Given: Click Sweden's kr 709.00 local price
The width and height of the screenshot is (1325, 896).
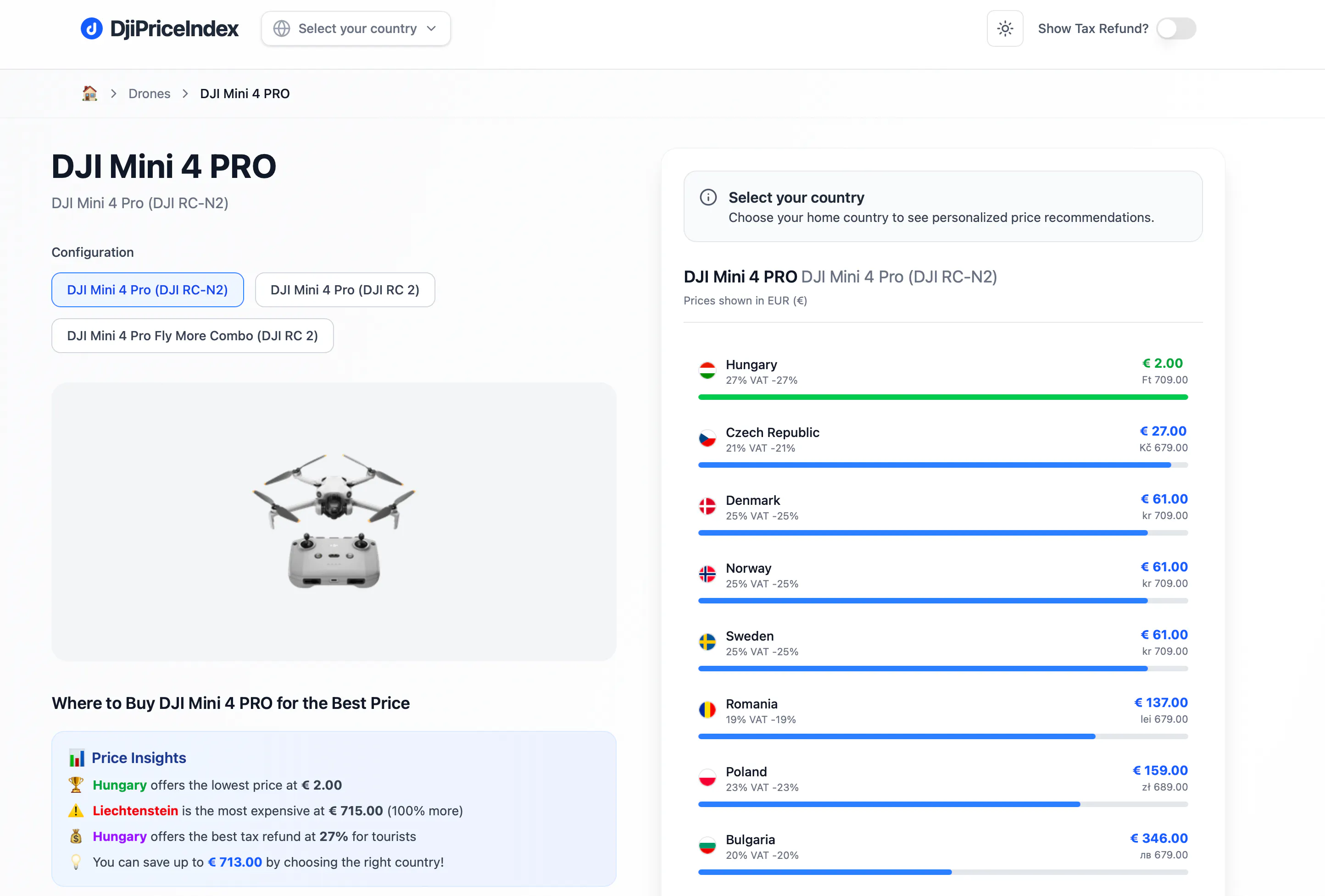Looking at the screenshot, I should click(x=1165, y=651).
